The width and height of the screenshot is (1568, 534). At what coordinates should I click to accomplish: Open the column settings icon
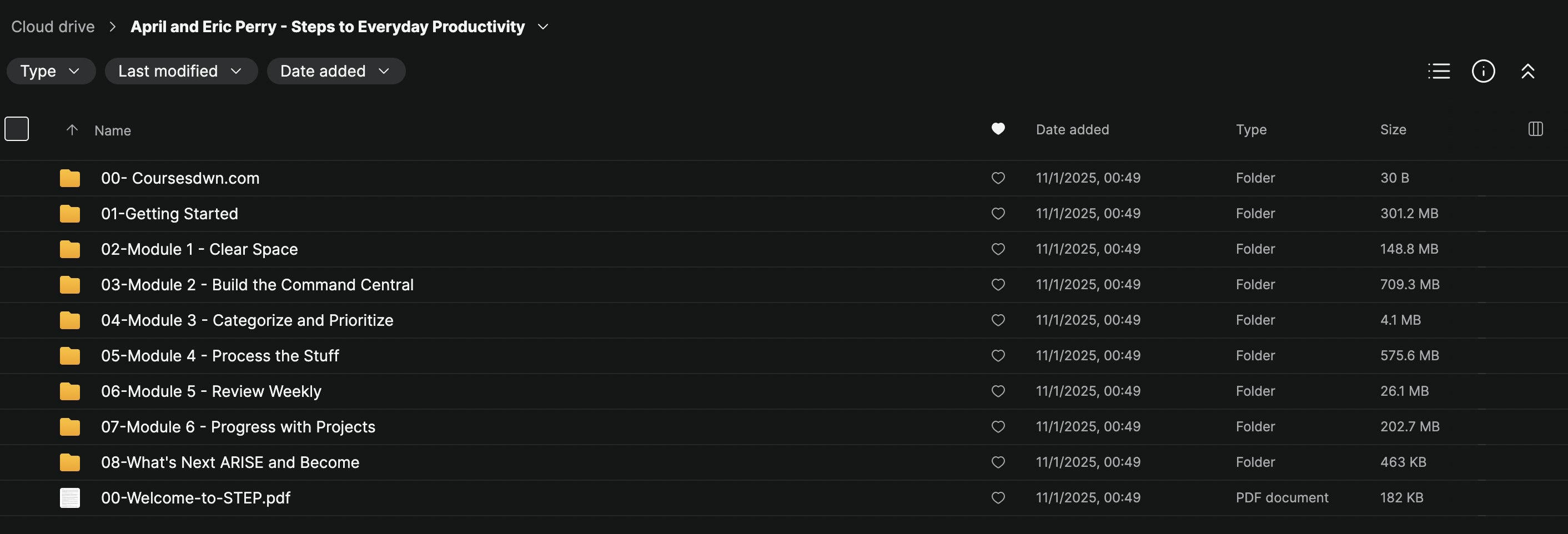1535,129
